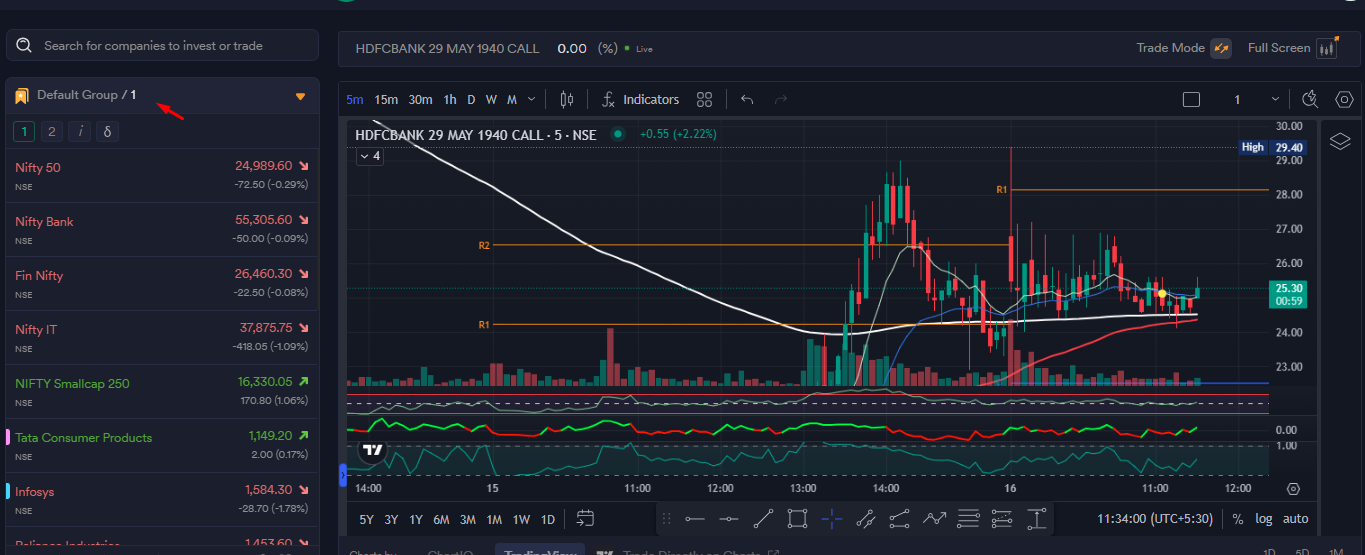This screenshot has width=1365, height=555.
Task: Set the date range to 6M
Action: [441, 519]
